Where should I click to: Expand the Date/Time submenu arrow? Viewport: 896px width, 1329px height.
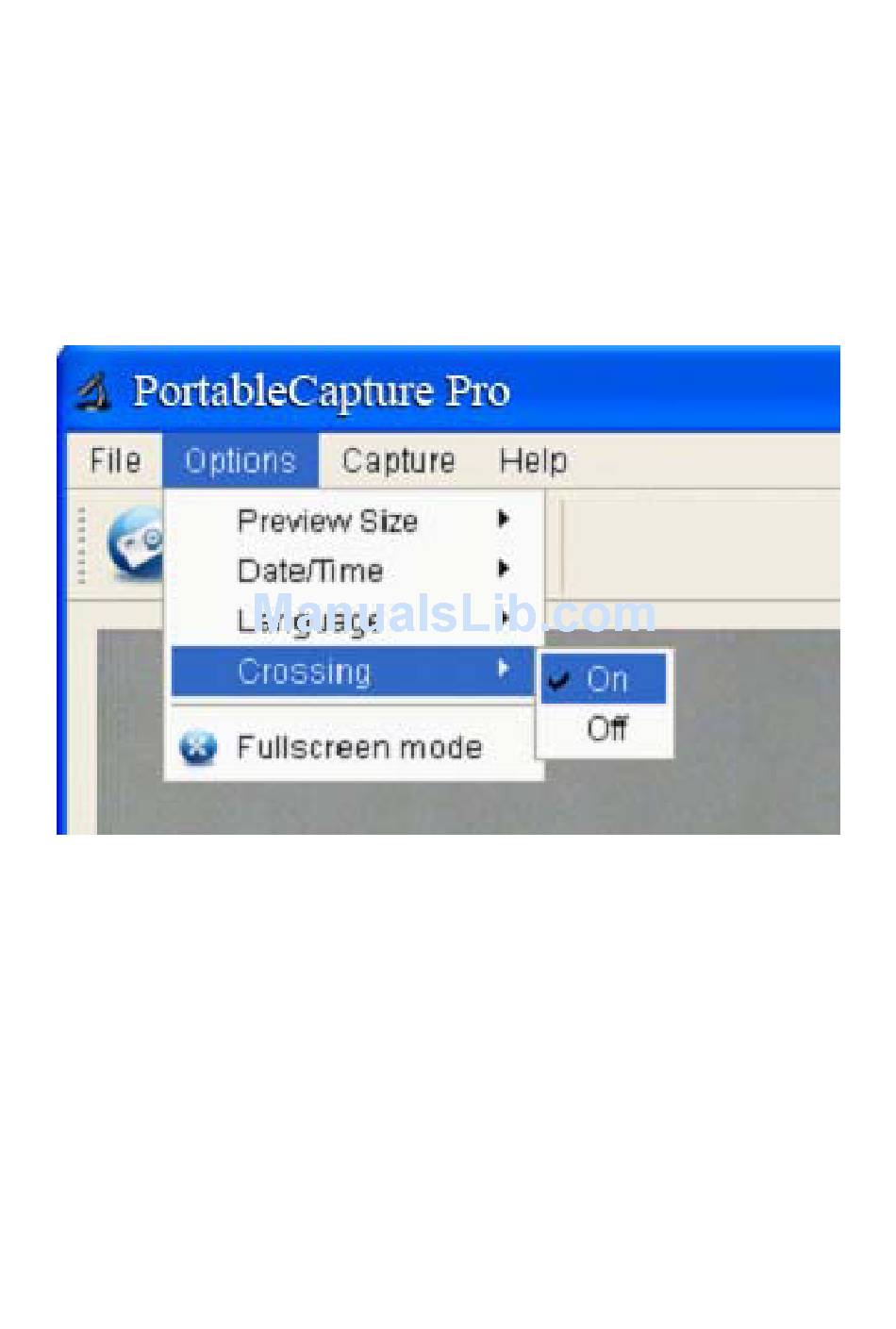[504, 569]
